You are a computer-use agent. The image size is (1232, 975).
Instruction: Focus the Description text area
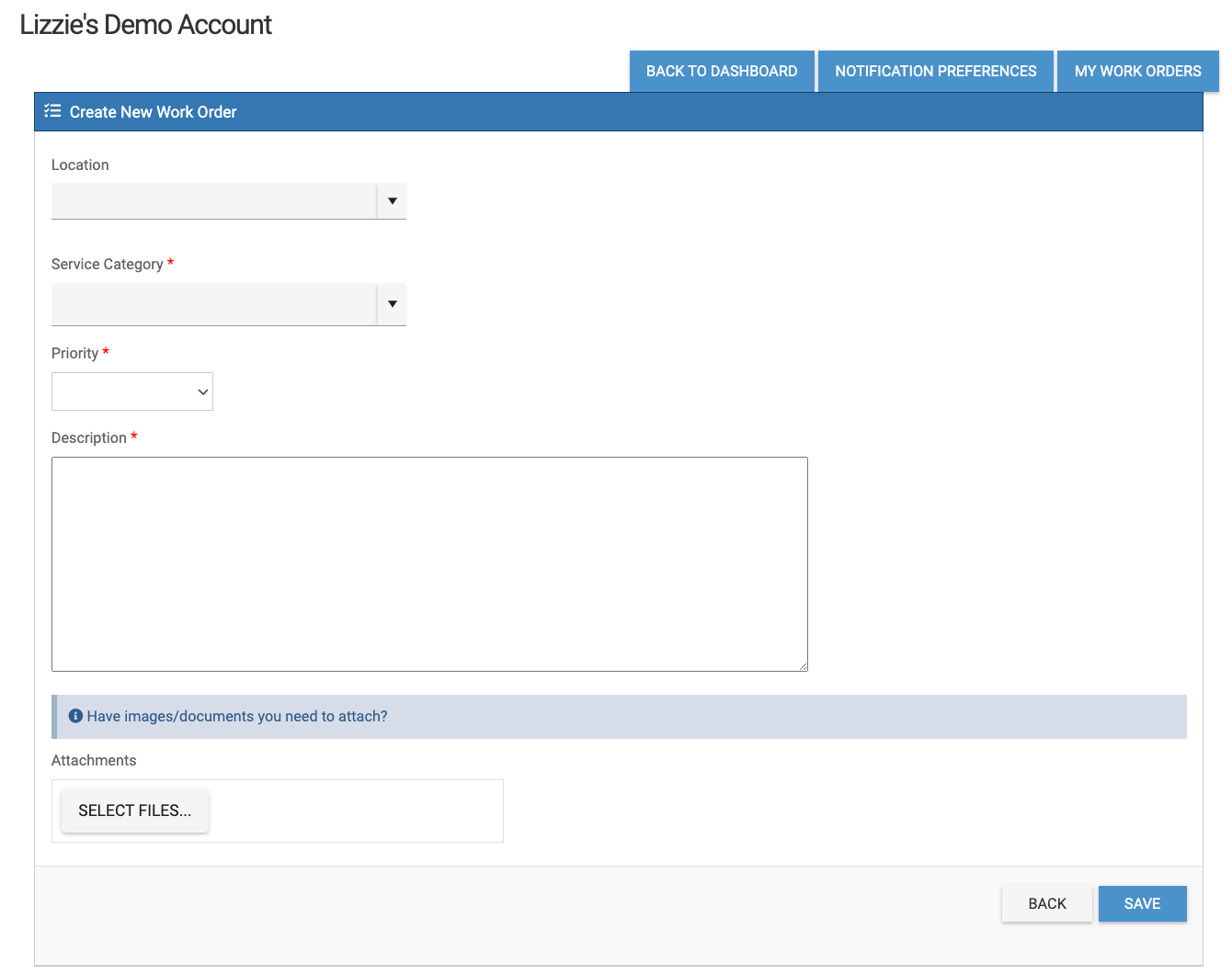tap(429, 563)
